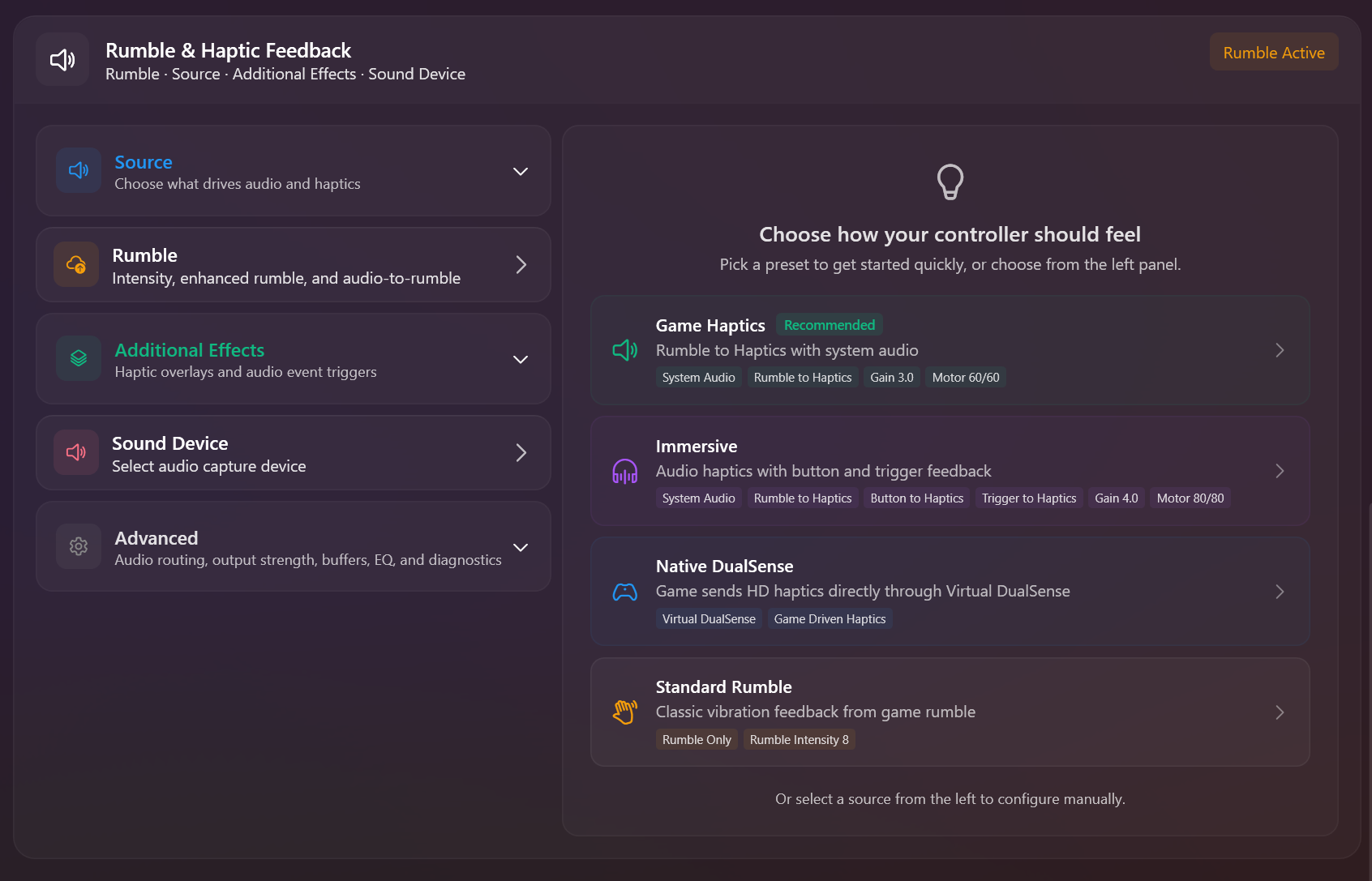Click the blue Source speaker icon
1372x881 pixels.
tap(79, 170)
